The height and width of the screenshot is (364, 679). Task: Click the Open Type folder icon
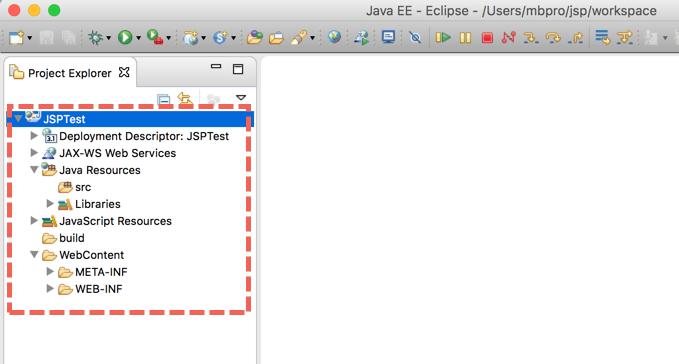coord(255,38)
